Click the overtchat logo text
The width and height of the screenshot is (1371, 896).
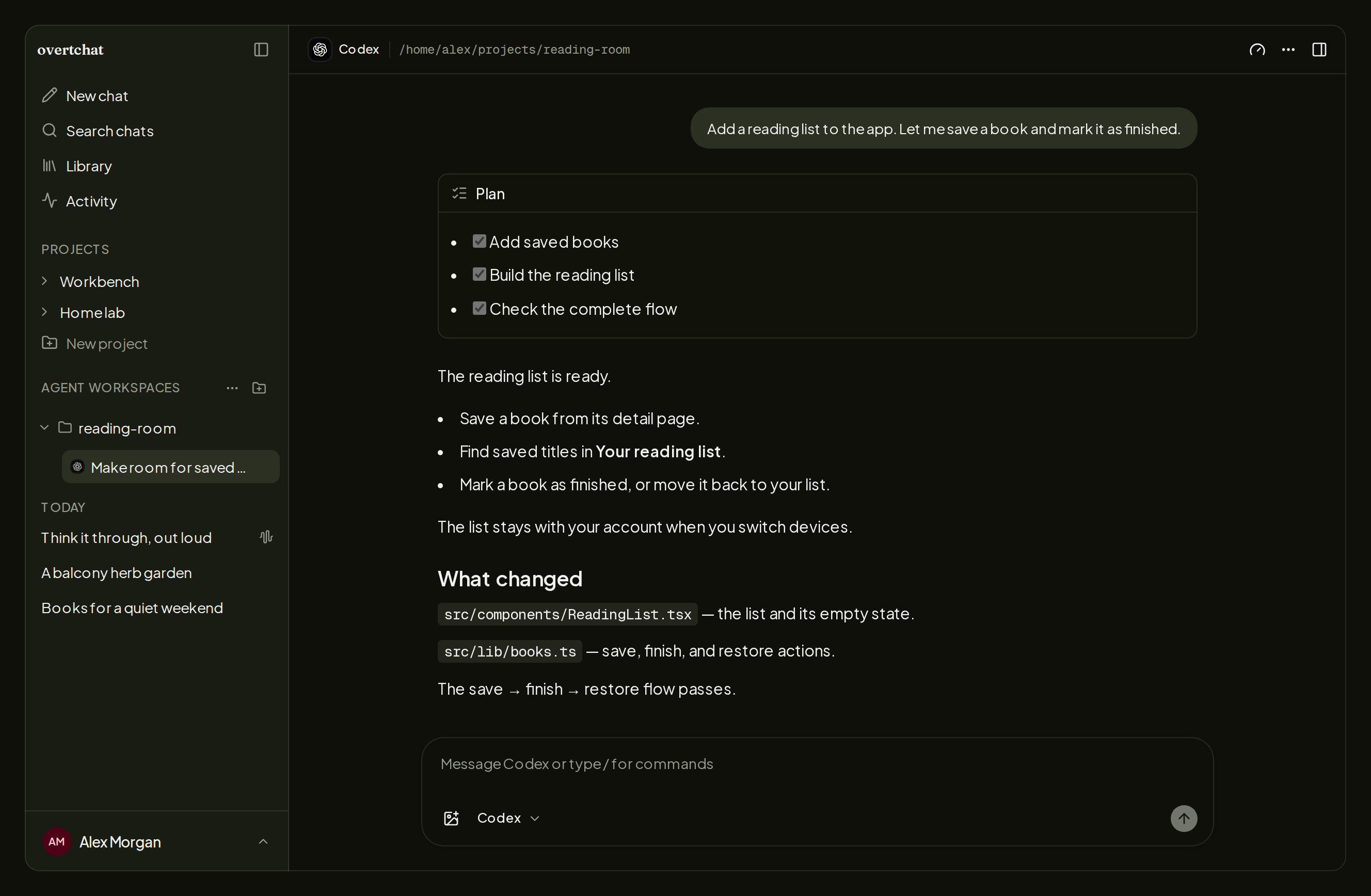(70, 50)
